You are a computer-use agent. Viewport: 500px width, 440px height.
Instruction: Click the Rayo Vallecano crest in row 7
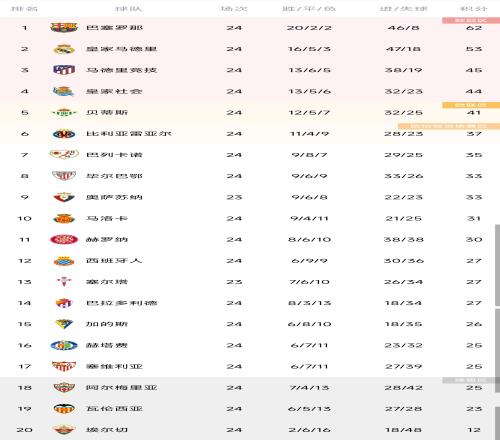click(x=64, y=155)
